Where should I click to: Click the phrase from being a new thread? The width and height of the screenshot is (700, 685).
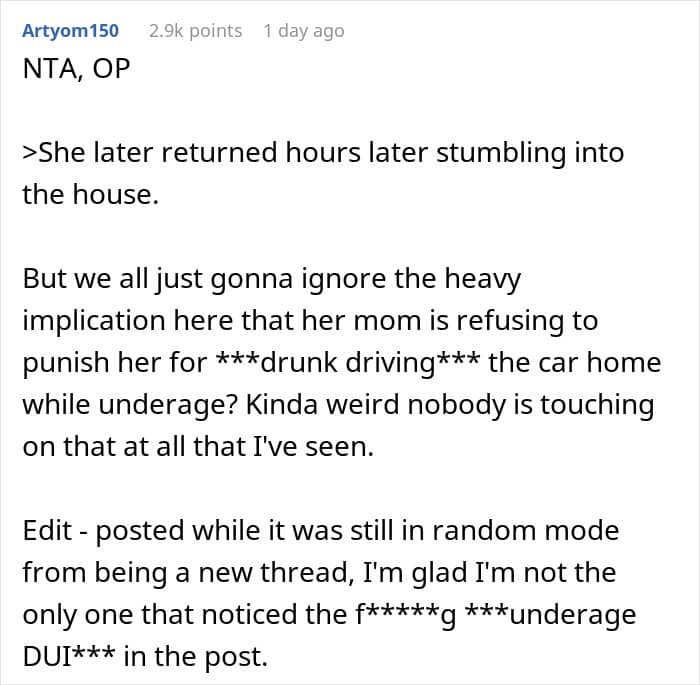[x=185, y=573]
